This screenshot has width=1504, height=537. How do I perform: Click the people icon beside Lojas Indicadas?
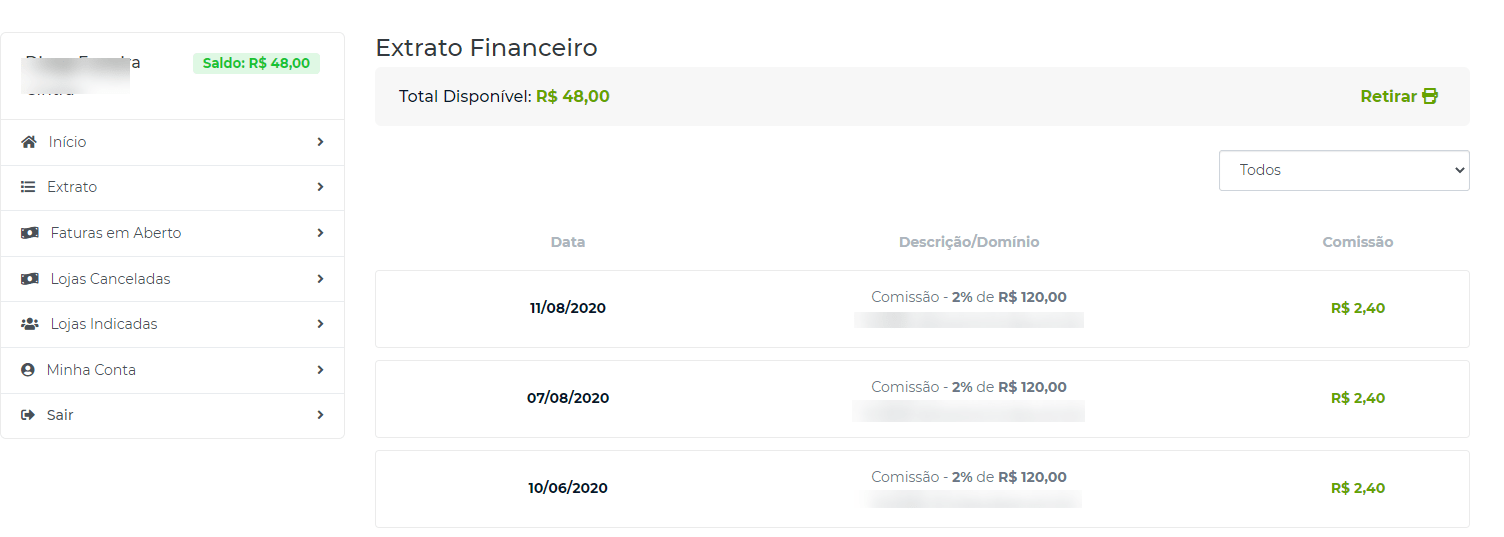click(30, 324)
